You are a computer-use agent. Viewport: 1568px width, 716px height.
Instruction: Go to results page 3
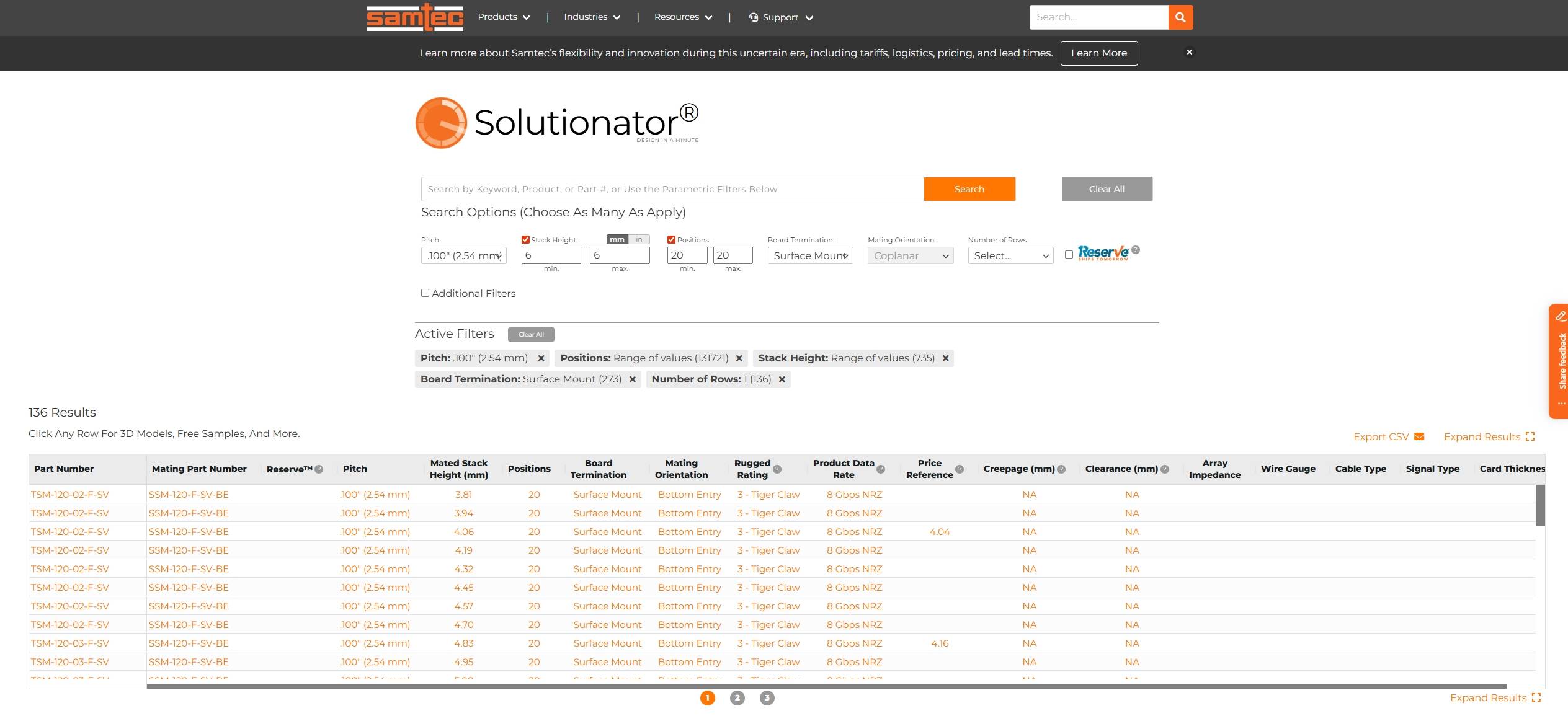pos(767,698)
